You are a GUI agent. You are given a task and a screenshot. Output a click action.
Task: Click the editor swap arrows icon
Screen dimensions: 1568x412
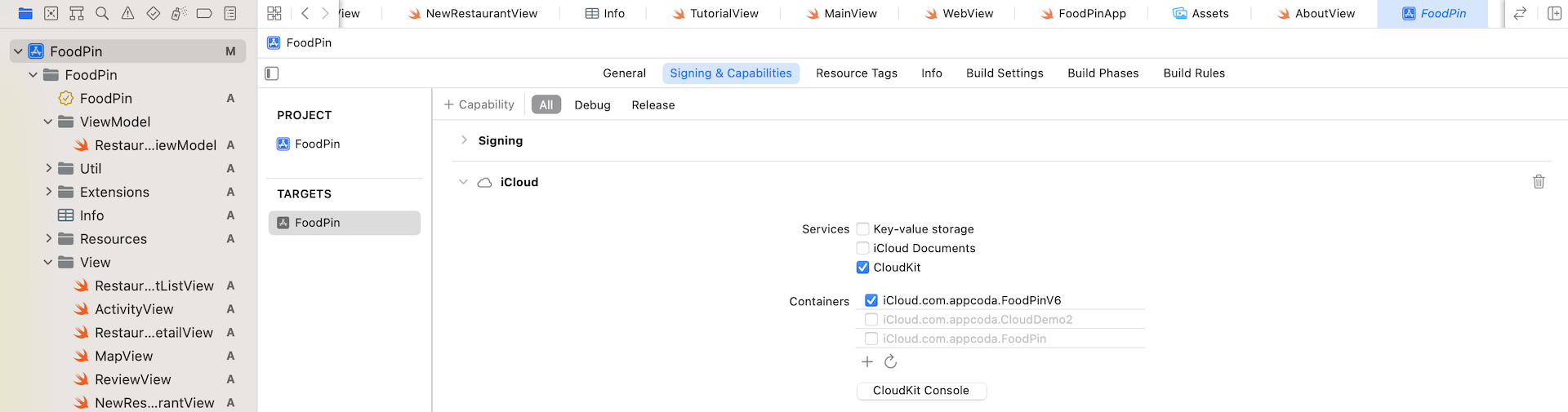click(1520, 13)
